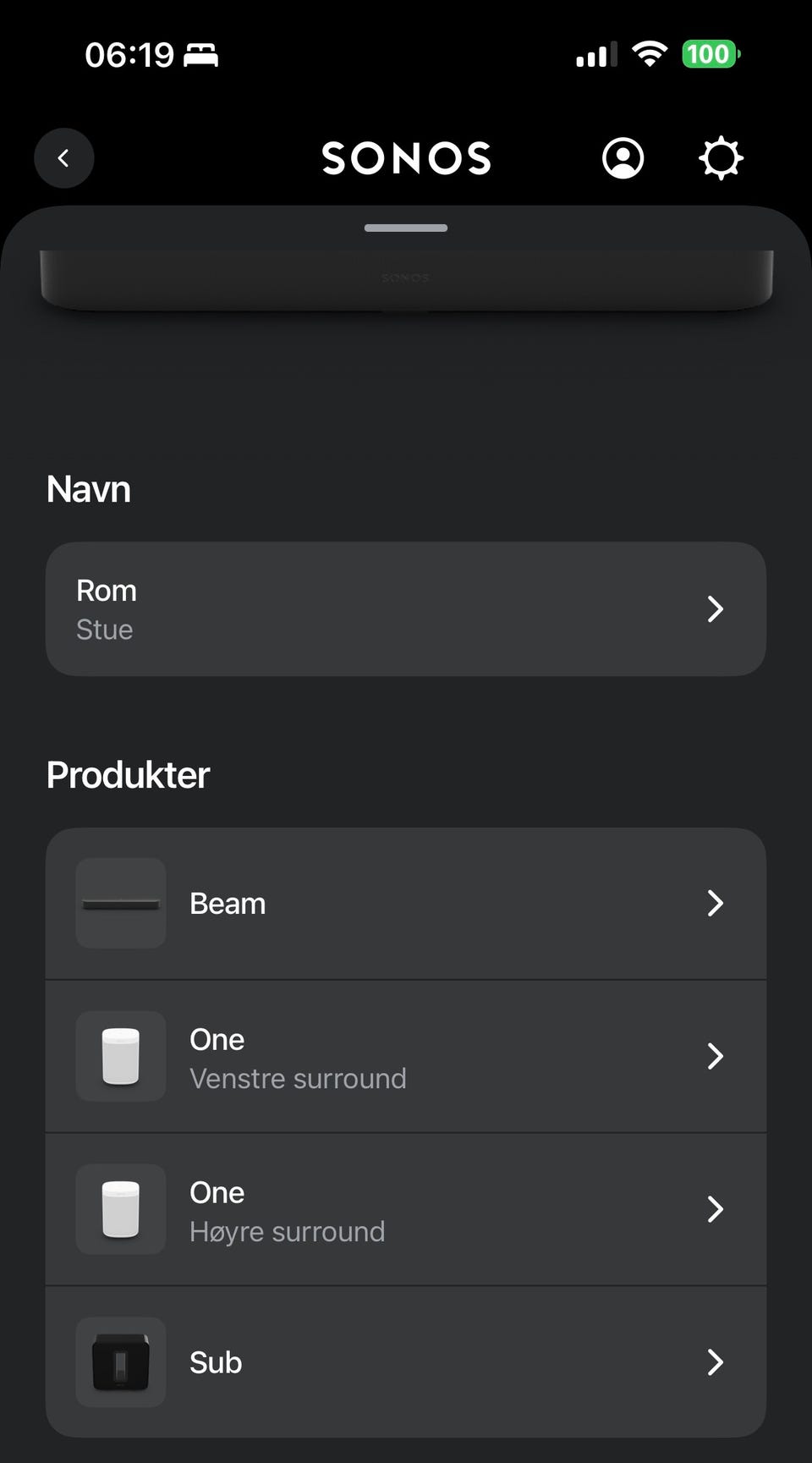Tap the Sub label

pos(216,1362)
